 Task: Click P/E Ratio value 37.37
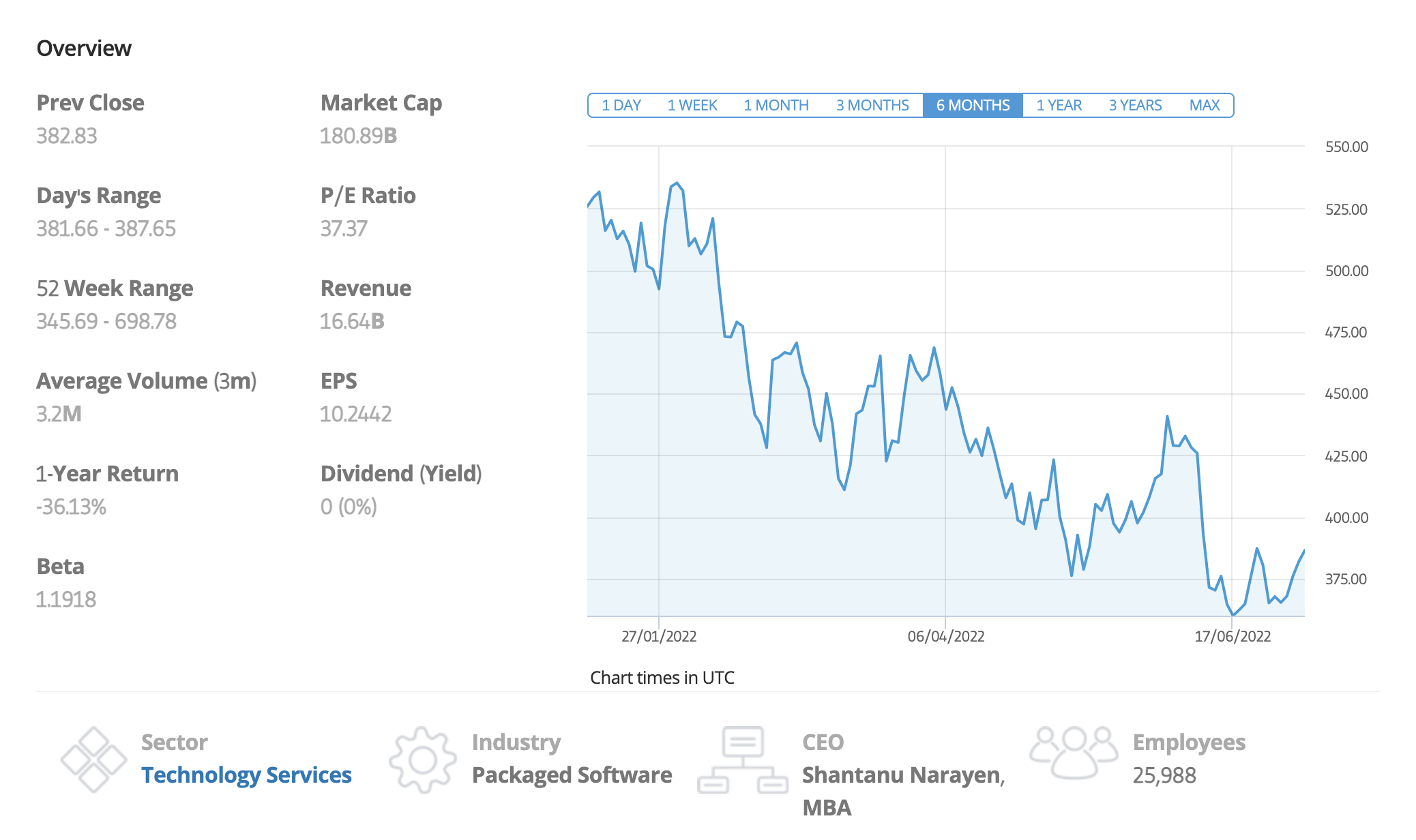[x=344, y=229]
